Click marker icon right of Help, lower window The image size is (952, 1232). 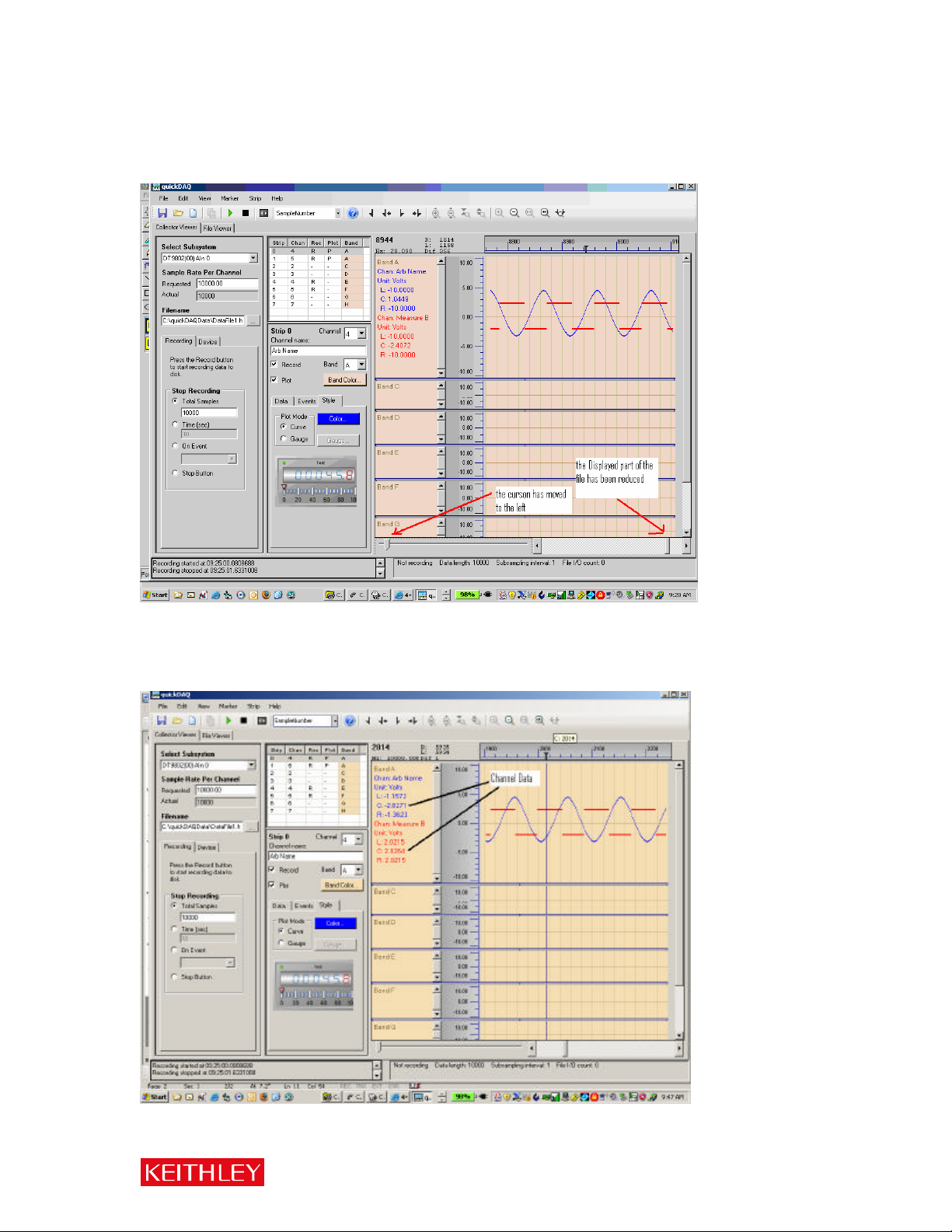(x=368, y=721)
